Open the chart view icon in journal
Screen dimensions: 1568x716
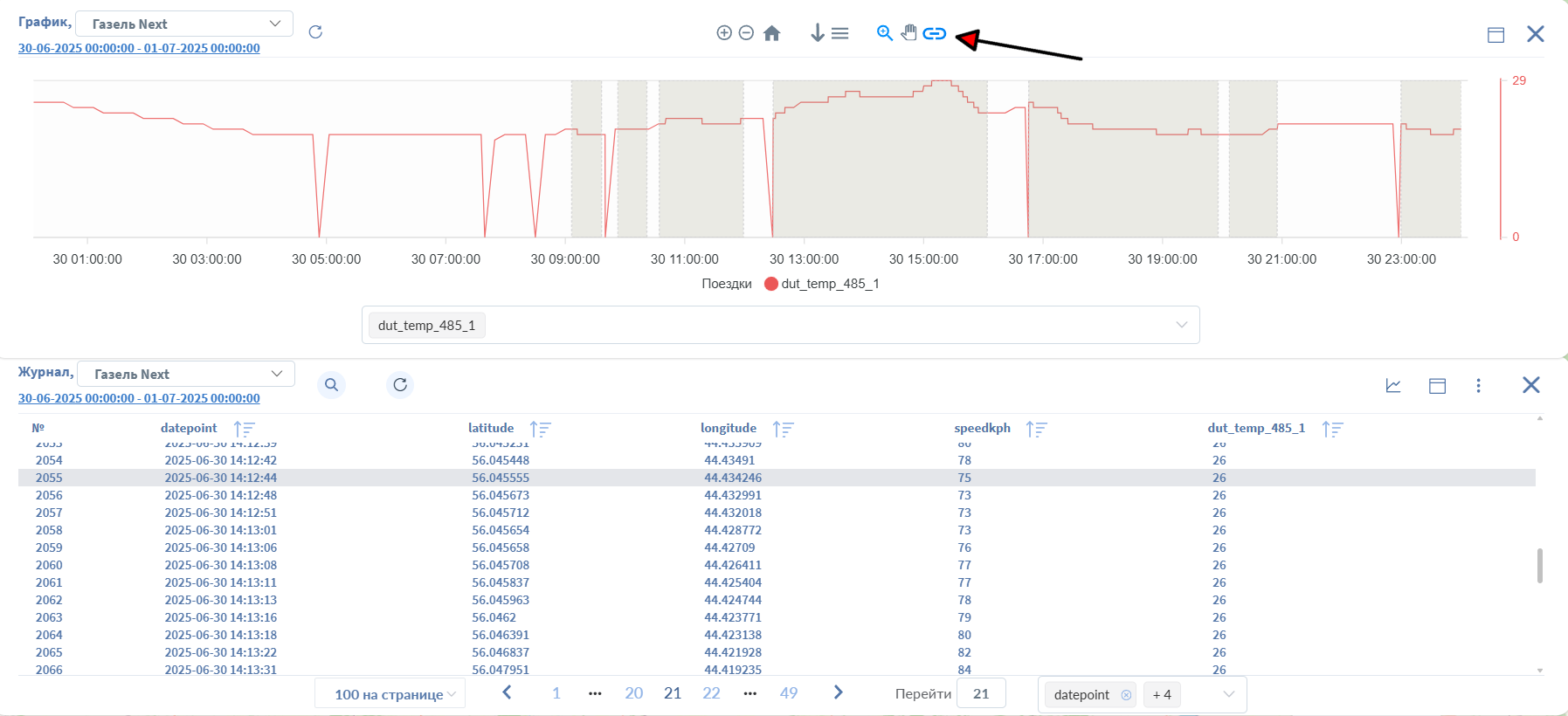1393,386
